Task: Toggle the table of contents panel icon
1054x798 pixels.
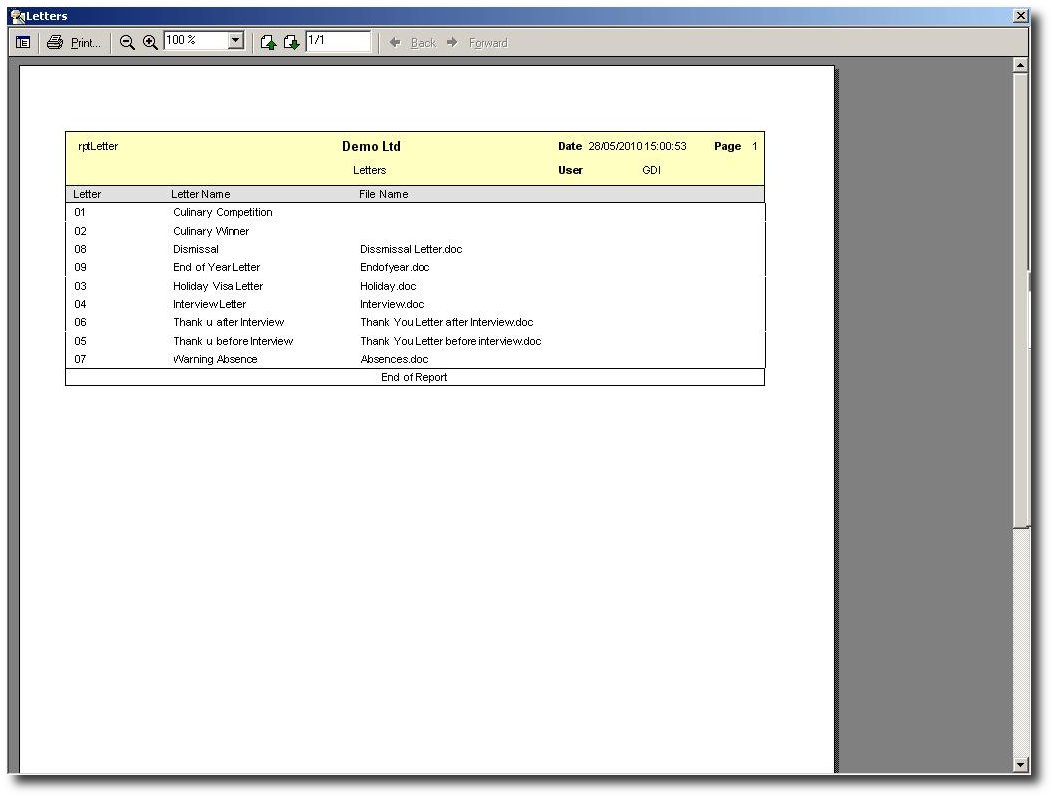Action: pos(23,43)
